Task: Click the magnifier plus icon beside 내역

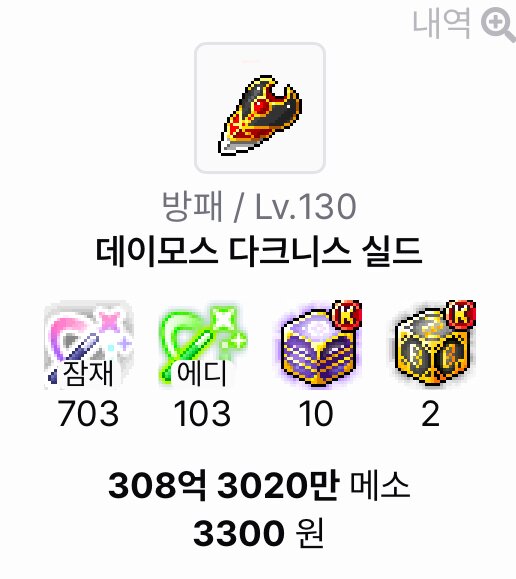Action: pos(498,24)
